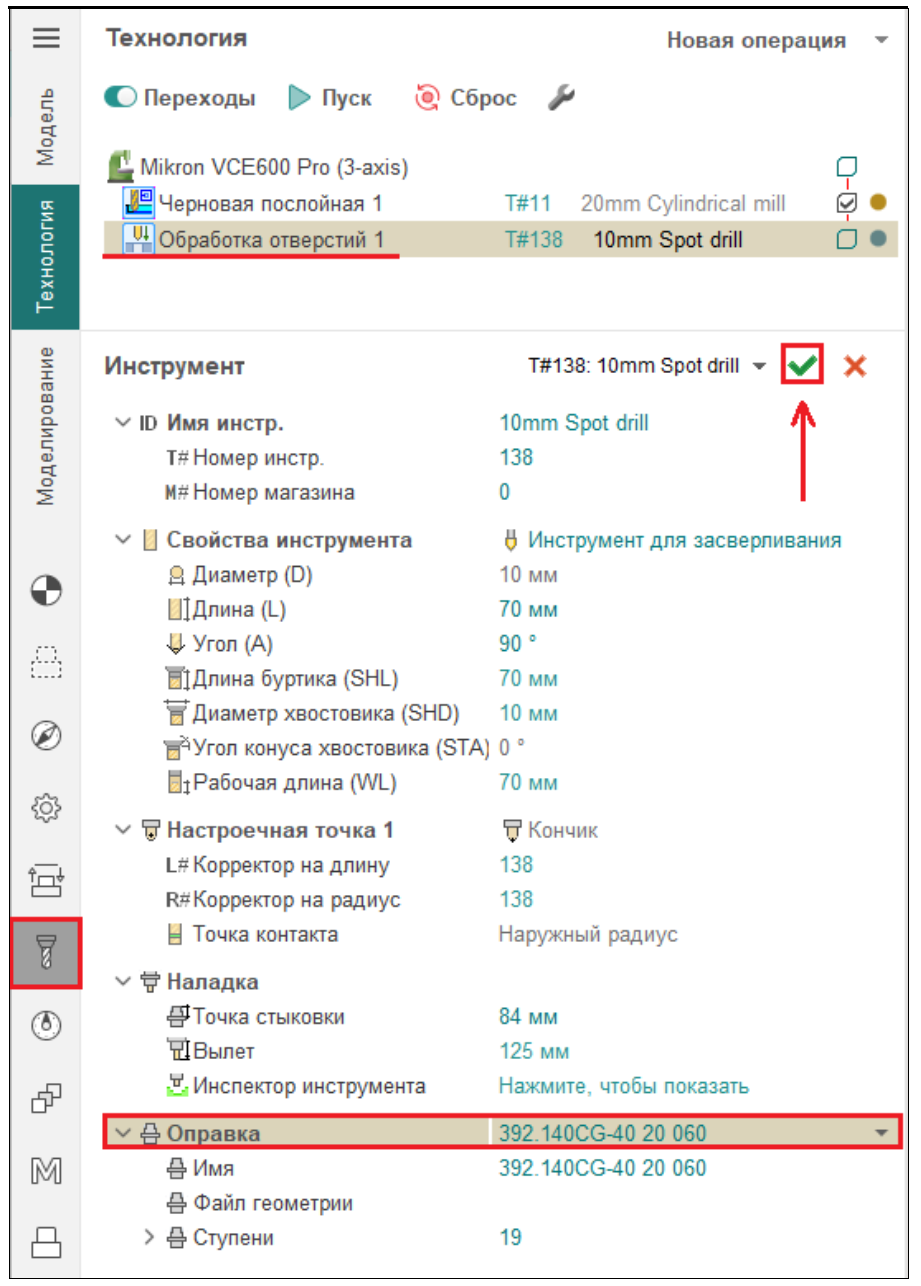Image resolution: width=921 pixels, height=1286 pixels.
Task: Uncheck the Черновая послойная 1 checkbox
Action: [x=846, y=203]
